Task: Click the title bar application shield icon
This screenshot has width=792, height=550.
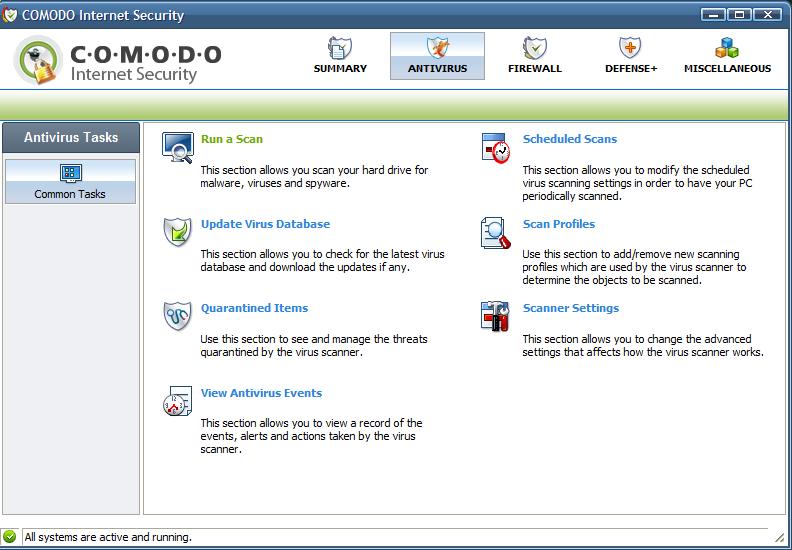Action: (x=9, y=15)
